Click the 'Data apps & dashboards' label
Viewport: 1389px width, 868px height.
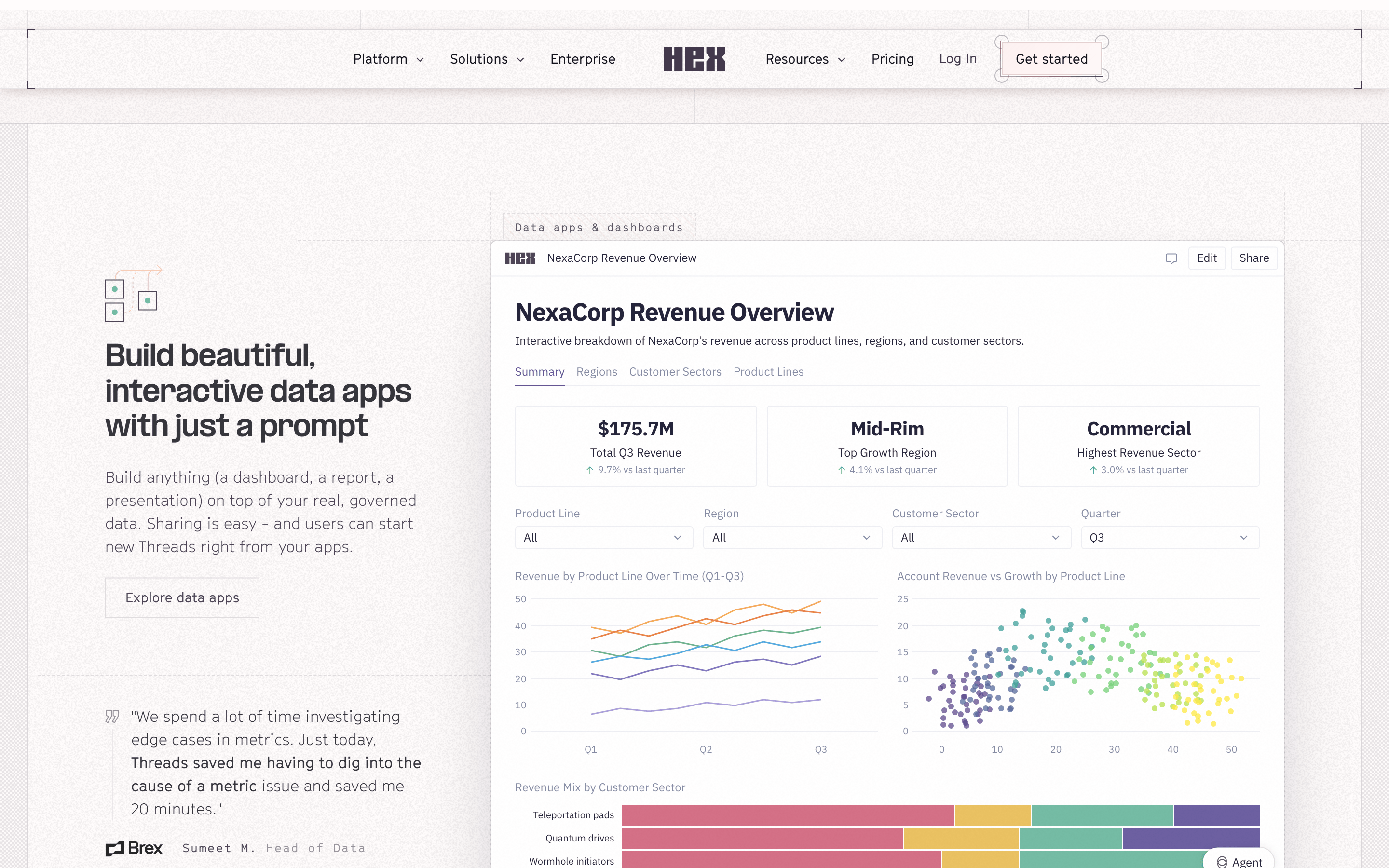coord(599,227)
